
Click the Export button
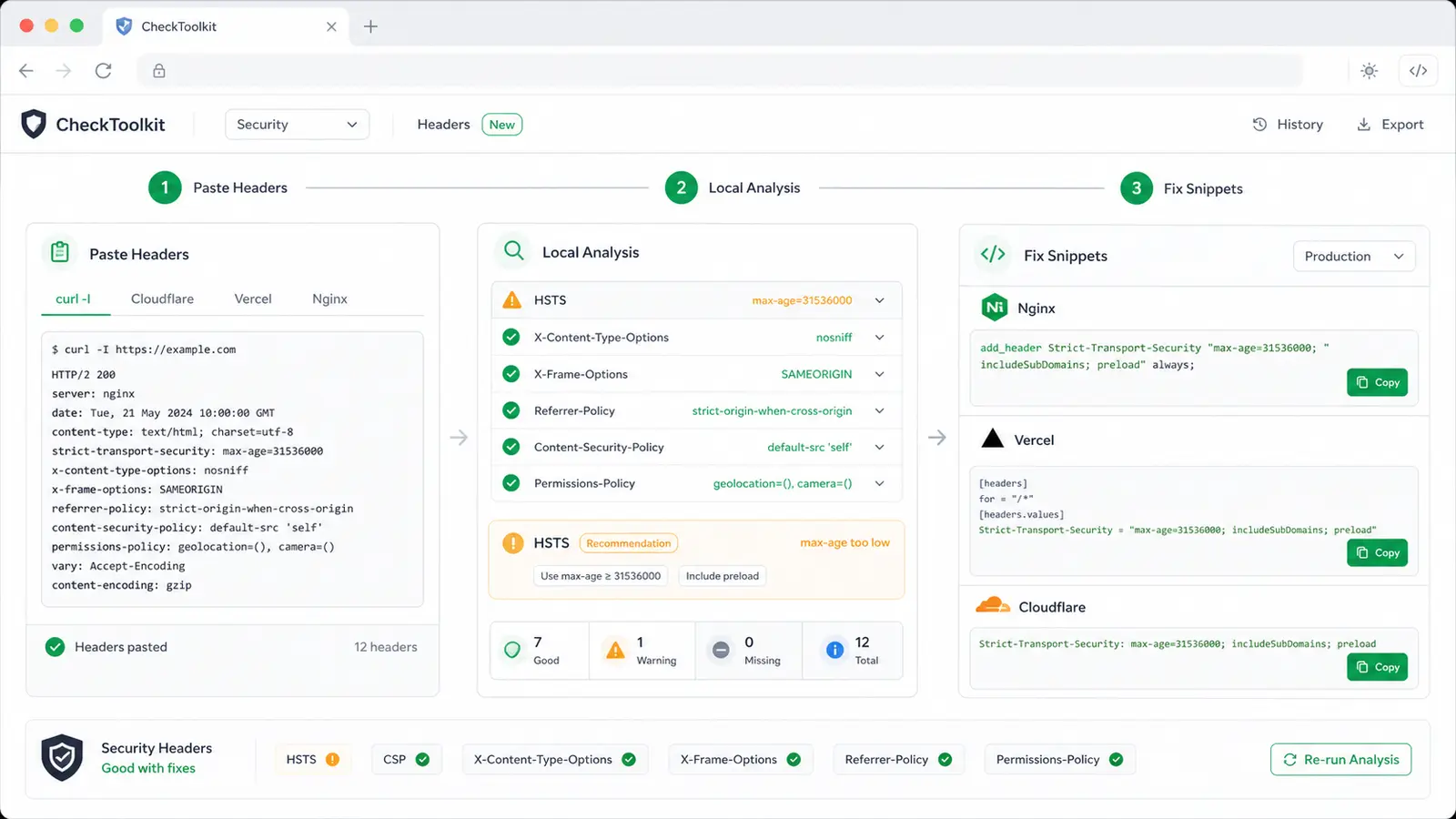(1390, 125)
